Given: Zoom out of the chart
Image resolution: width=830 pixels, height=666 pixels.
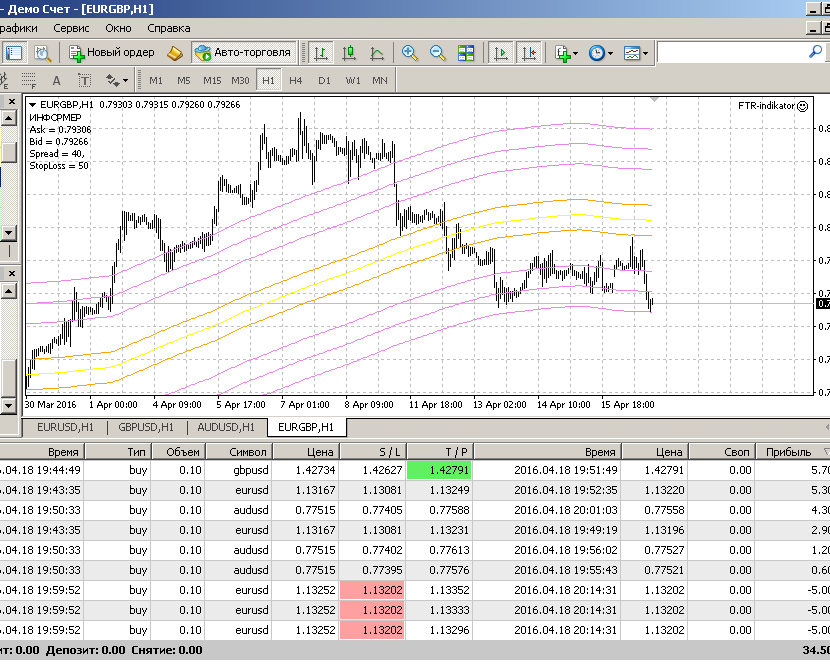Looking at the screenshot, I should [438, 53].
